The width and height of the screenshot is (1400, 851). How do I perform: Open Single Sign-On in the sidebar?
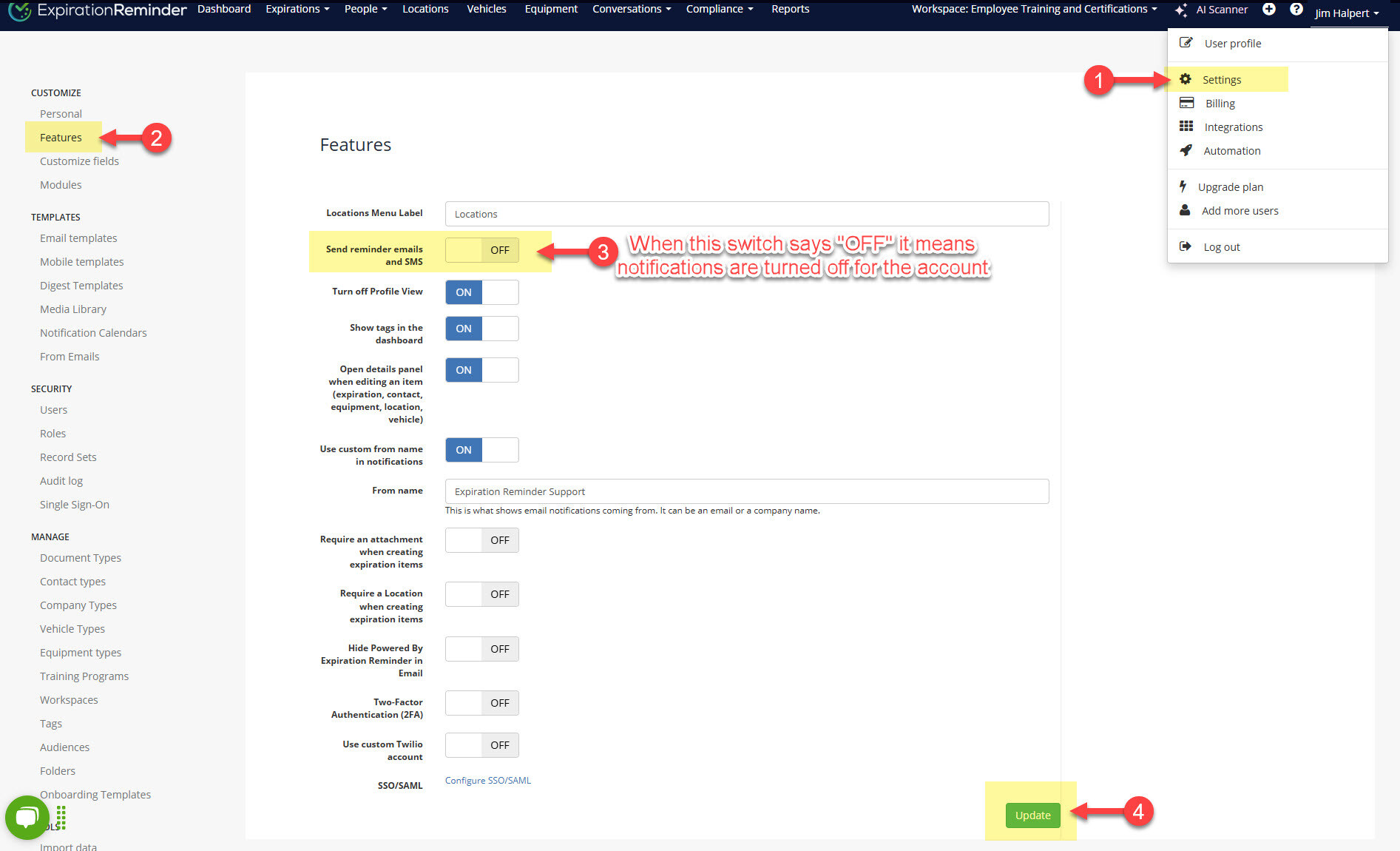click(x=75, y=505)
